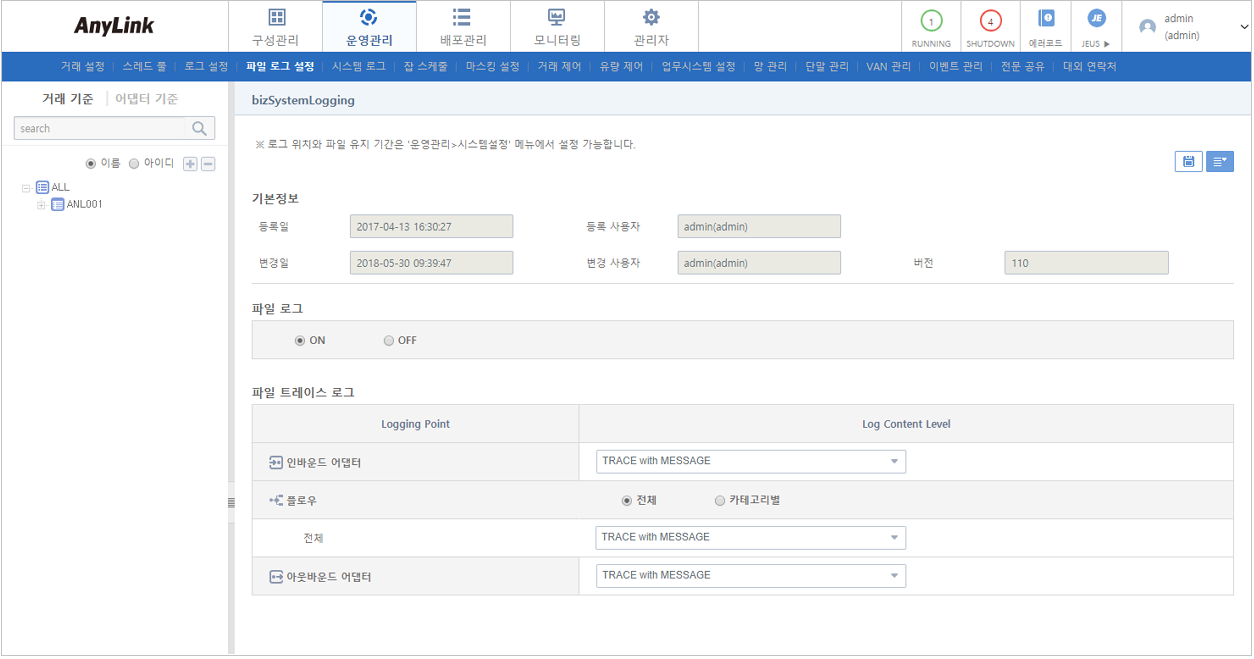This screenshot has width=1254, height=659.
Task: Expand the ANL001 tree node
Action: (x=41, y=204)
